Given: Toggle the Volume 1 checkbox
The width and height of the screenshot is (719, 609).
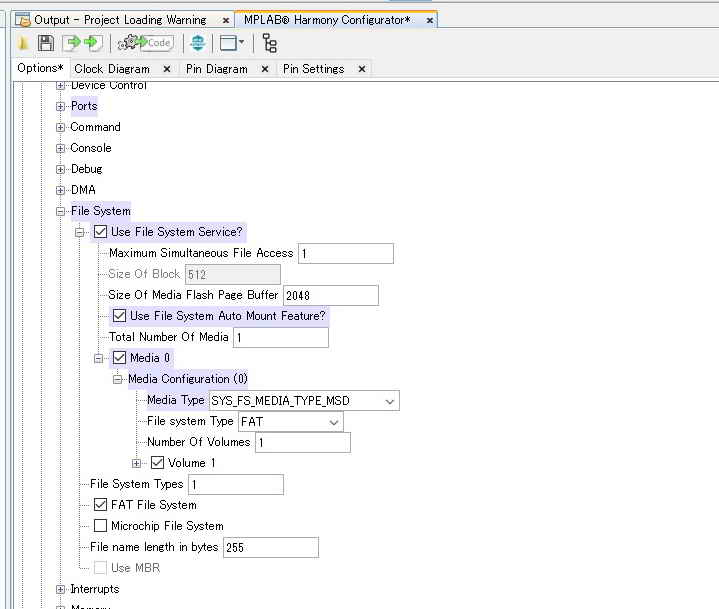Looking at the screenshot, I should pos(157,463).
